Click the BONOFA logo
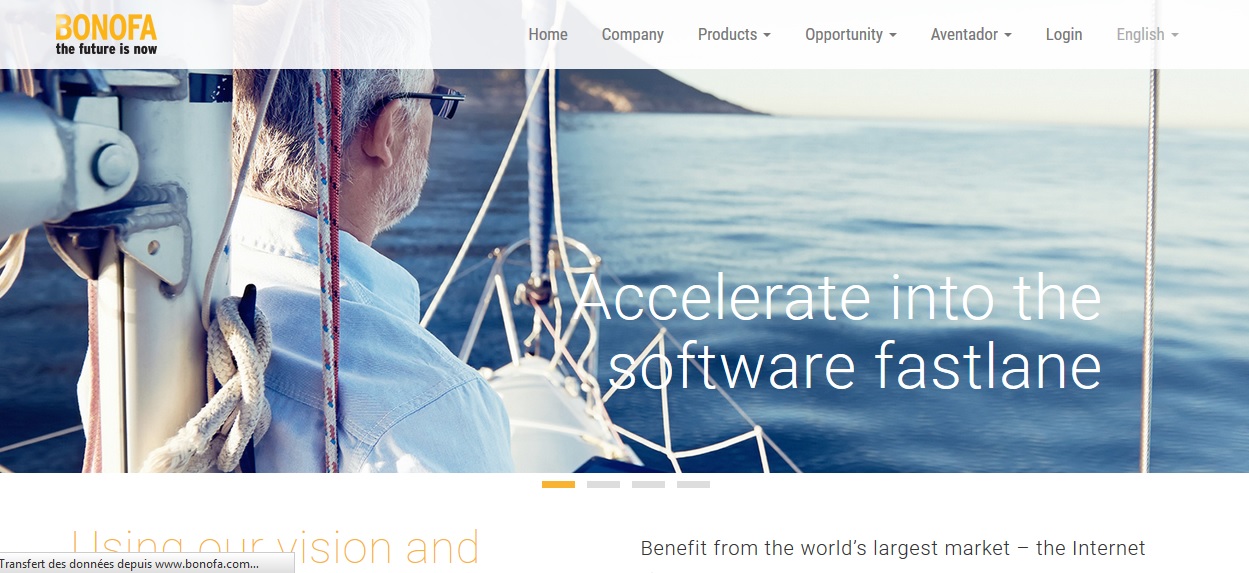 pos(106,34)
